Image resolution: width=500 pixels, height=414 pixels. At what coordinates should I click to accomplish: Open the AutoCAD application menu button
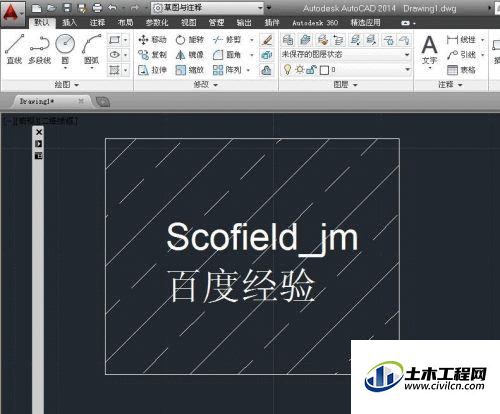click(12, 13)
